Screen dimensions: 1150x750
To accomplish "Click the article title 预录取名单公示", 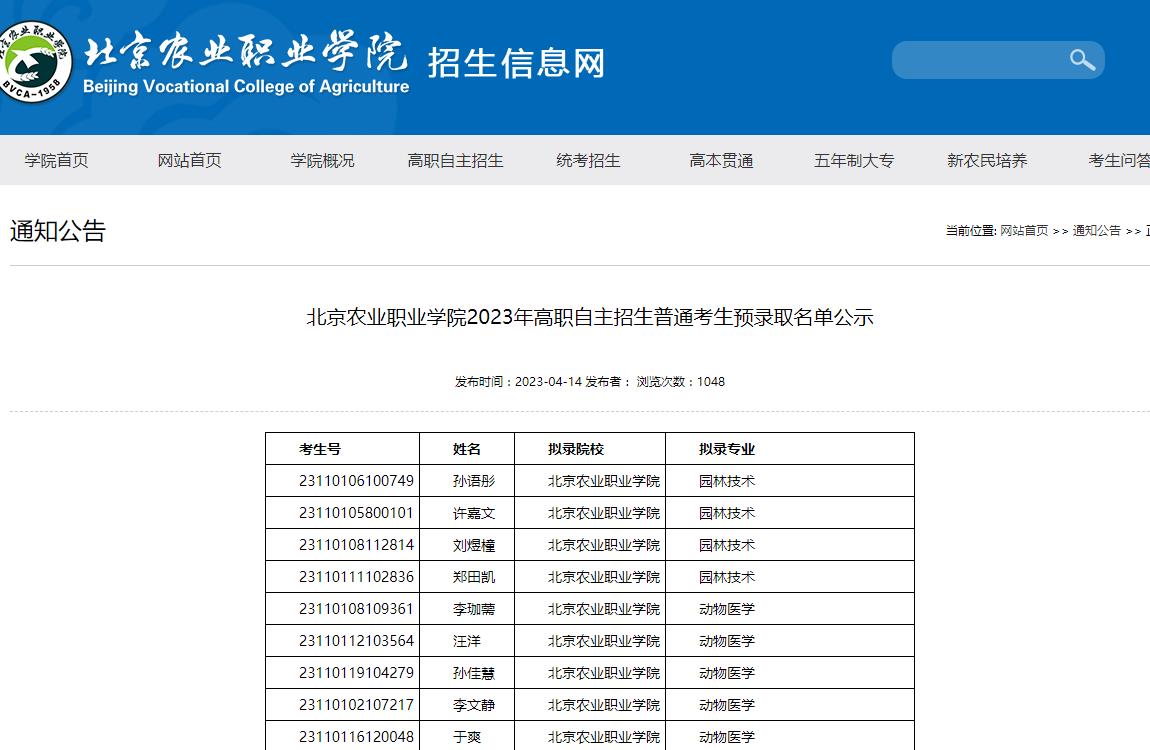I will coord(590,317).
